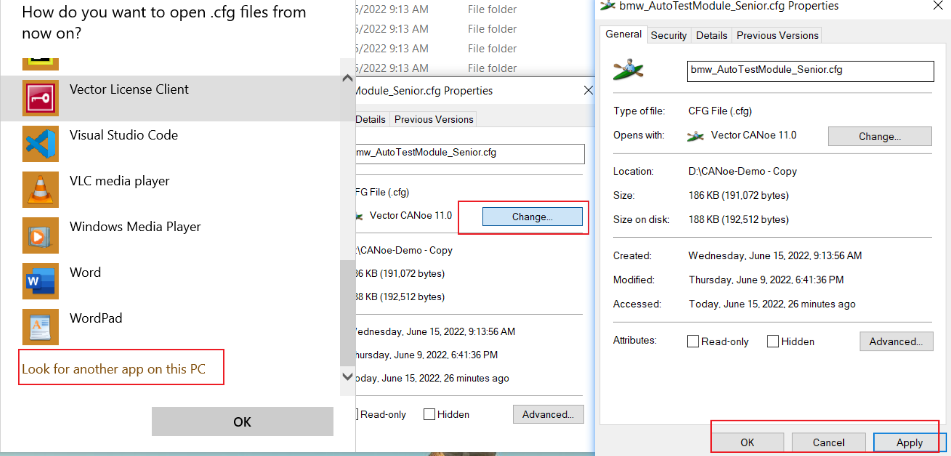Toggle Hidden checkbox in right Properties window
The width and height of the screenshot is (951, 456).
pyautogui.click(x=773, y=341)
